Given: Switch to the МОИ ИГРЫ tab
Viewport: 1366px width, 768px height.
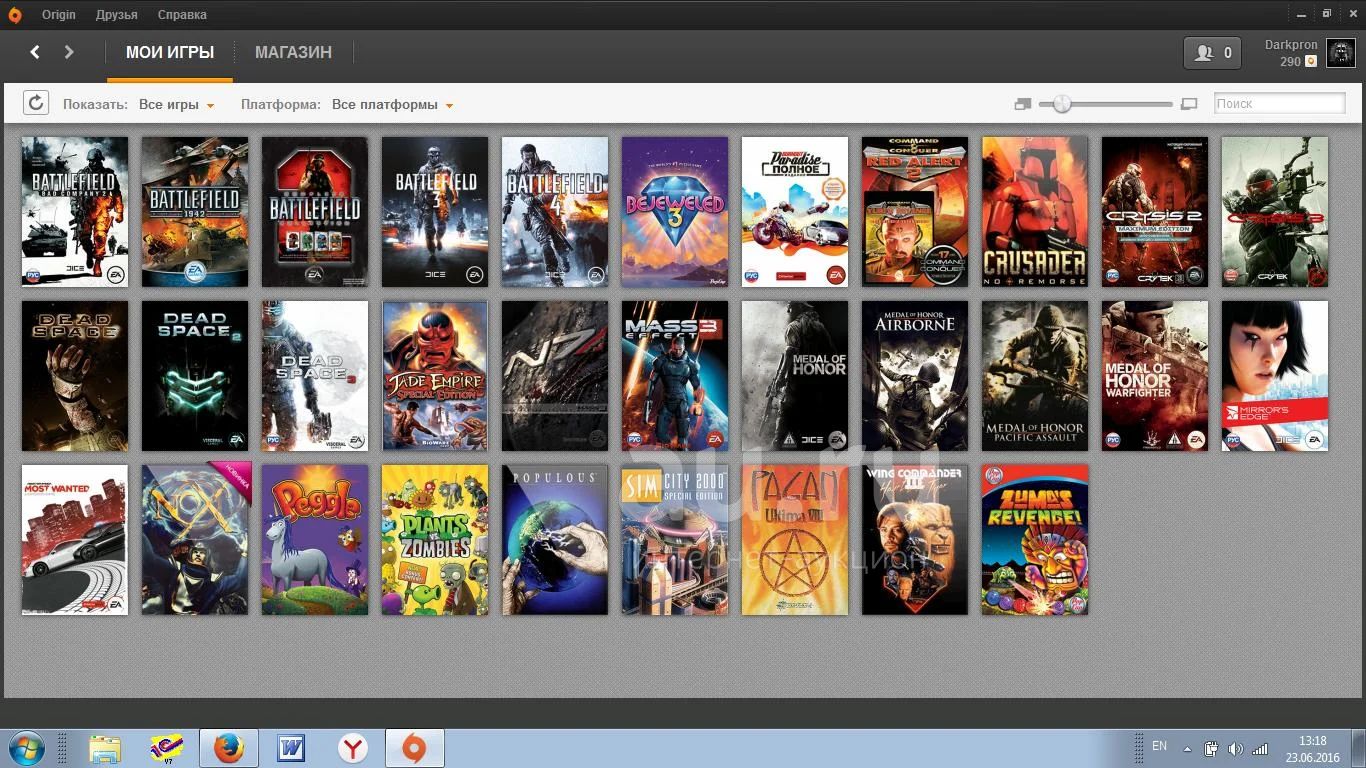Looking at the screenshot, I should pos(170,52).
